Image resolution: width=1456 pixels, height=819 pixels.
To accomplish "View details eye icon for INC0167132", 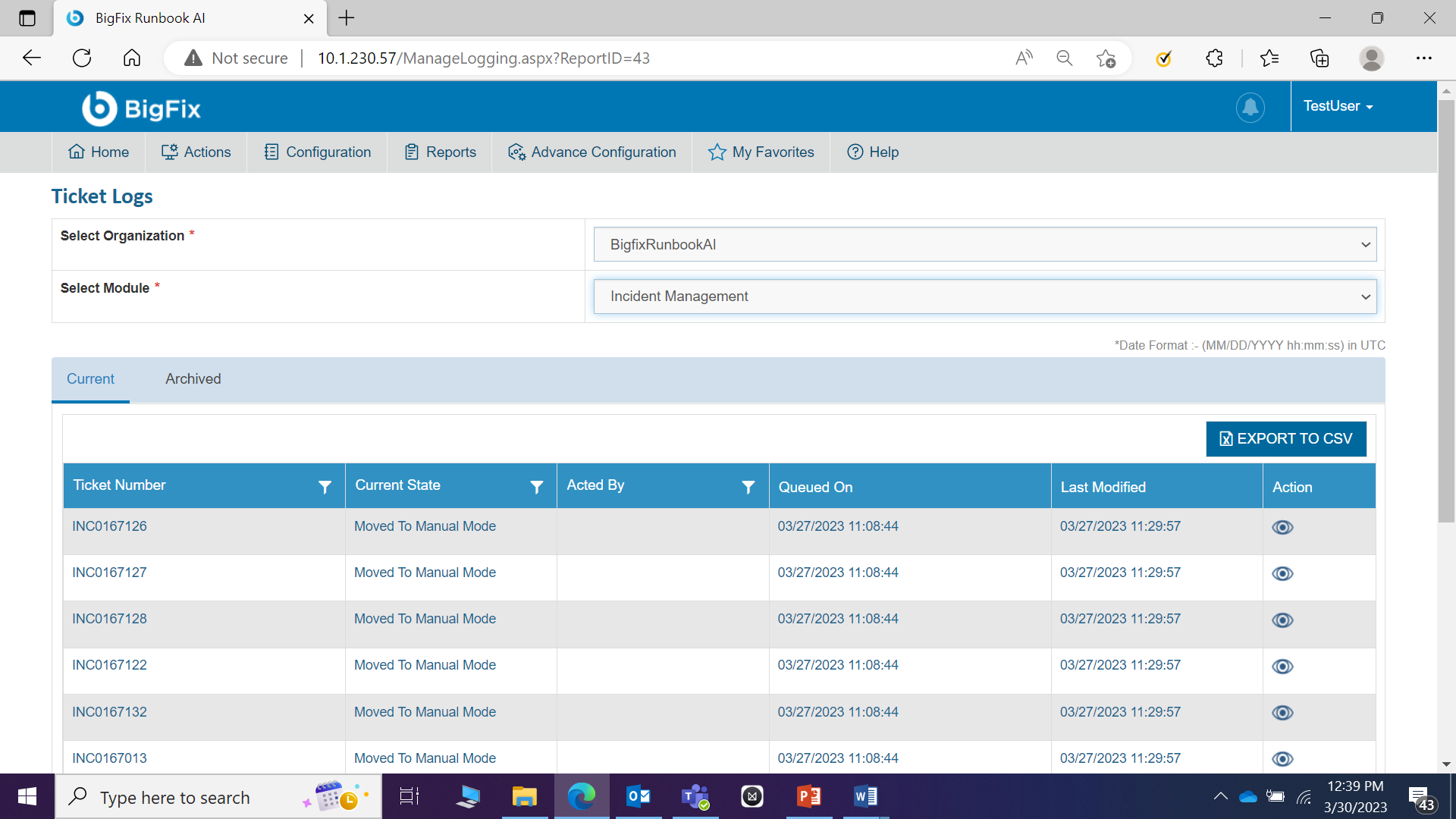I will 1282,713.
